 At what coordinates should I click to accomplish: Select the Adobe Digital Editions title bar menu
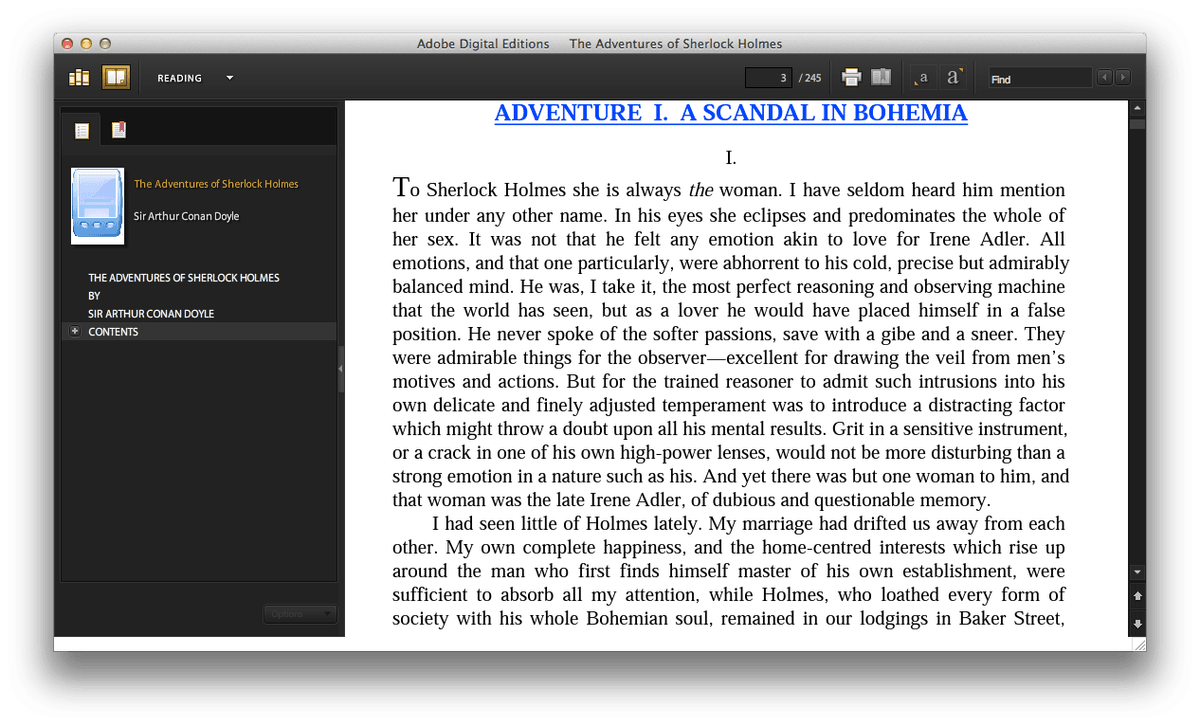point(483,43)
